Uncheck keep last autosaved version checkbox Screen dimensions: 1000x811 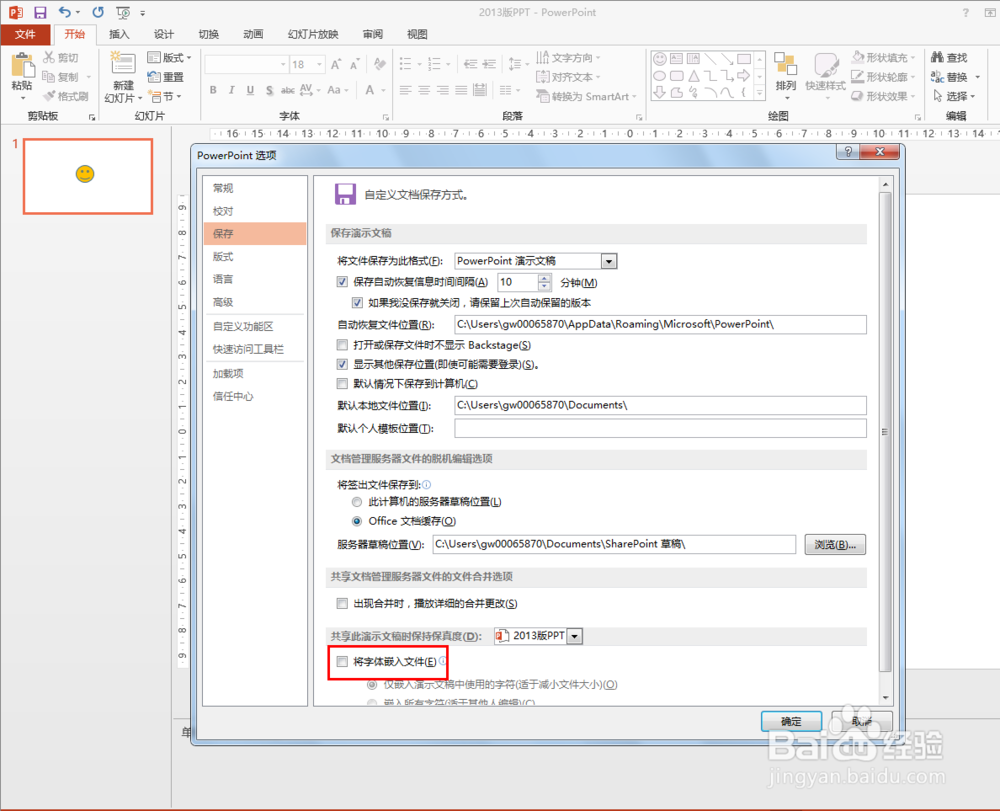[357, 302]
